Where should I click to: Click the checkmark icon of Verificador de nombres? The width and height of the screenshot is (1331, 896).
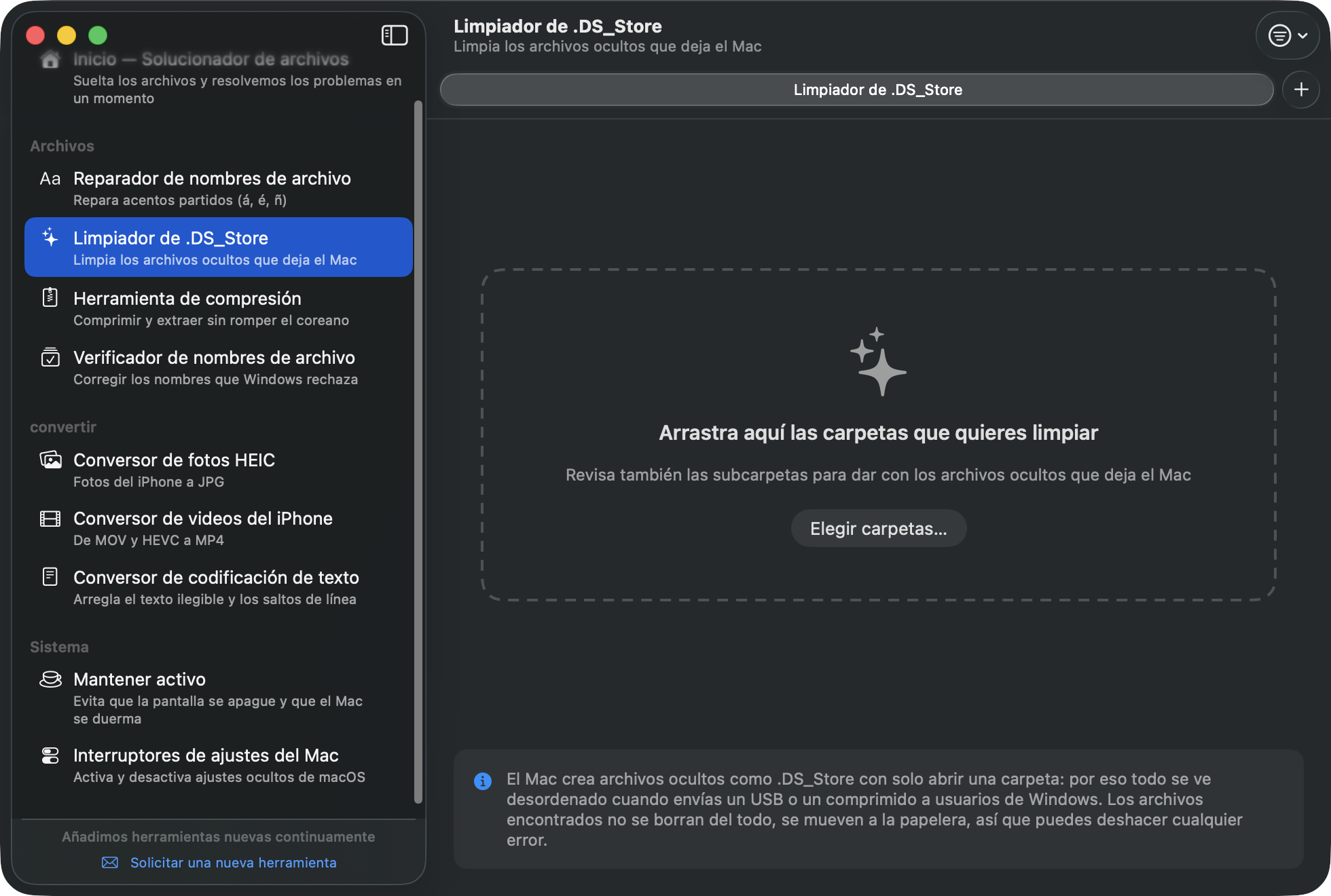[50, 357]
